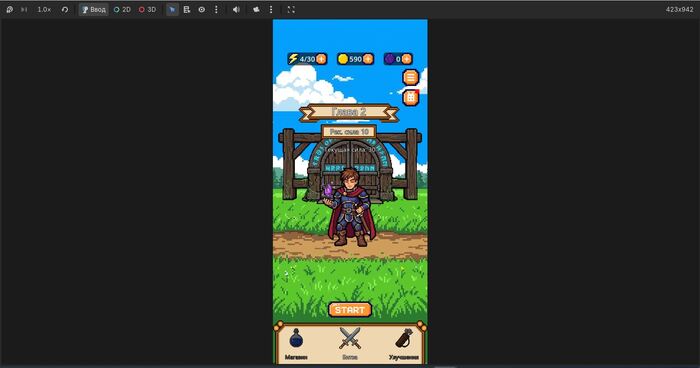Open the calendar button with red dot
The width and height of the screenshot is (700, 368).
410,97
